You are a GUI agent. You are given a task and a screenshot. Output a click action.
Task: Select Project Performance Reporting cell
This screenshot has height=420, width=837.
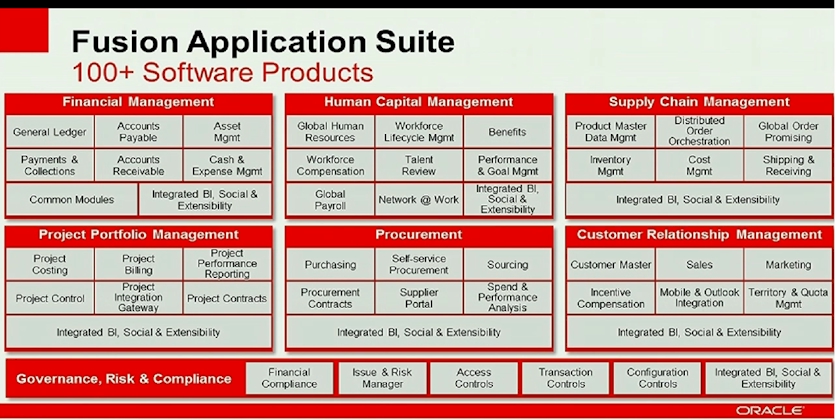point(227,264)
